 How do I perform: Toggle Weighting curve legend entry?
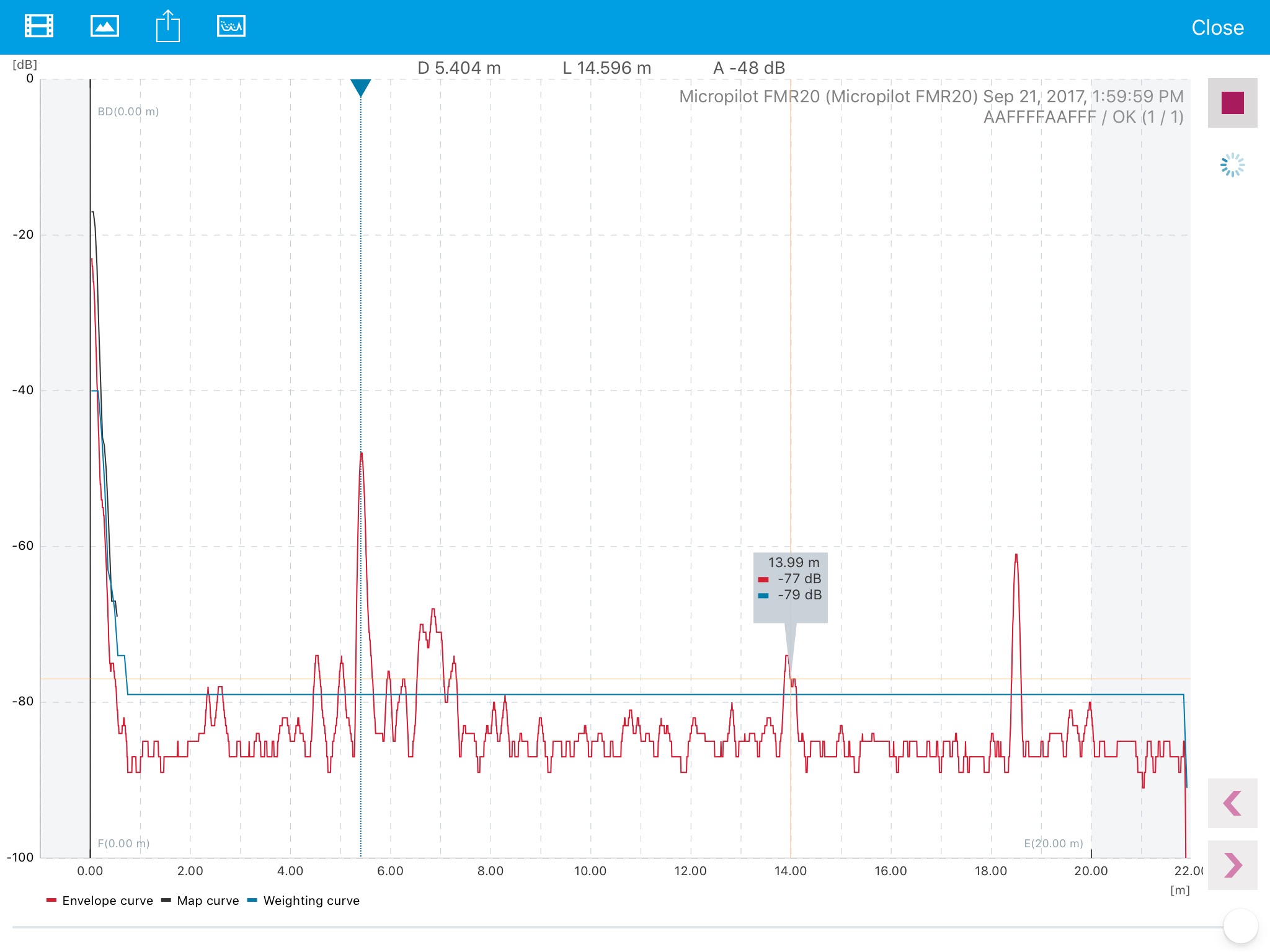click(x=304, y=901)
